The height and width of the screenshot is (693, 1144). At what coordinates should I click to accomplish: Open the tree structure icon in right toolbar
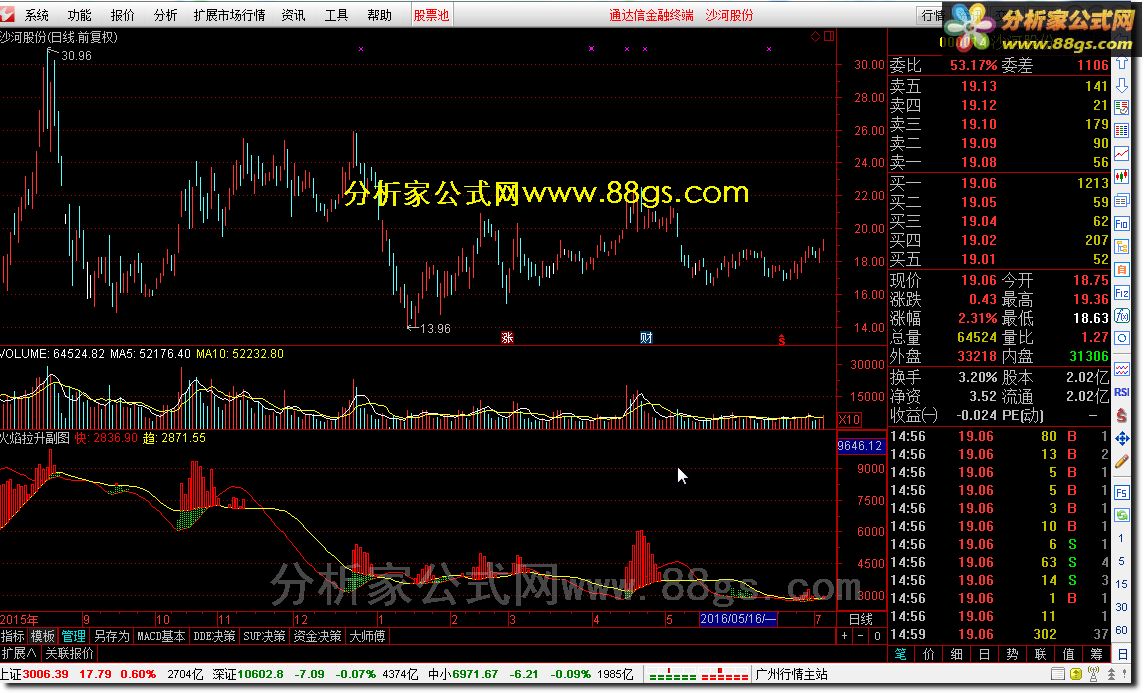coord(1121,246)
